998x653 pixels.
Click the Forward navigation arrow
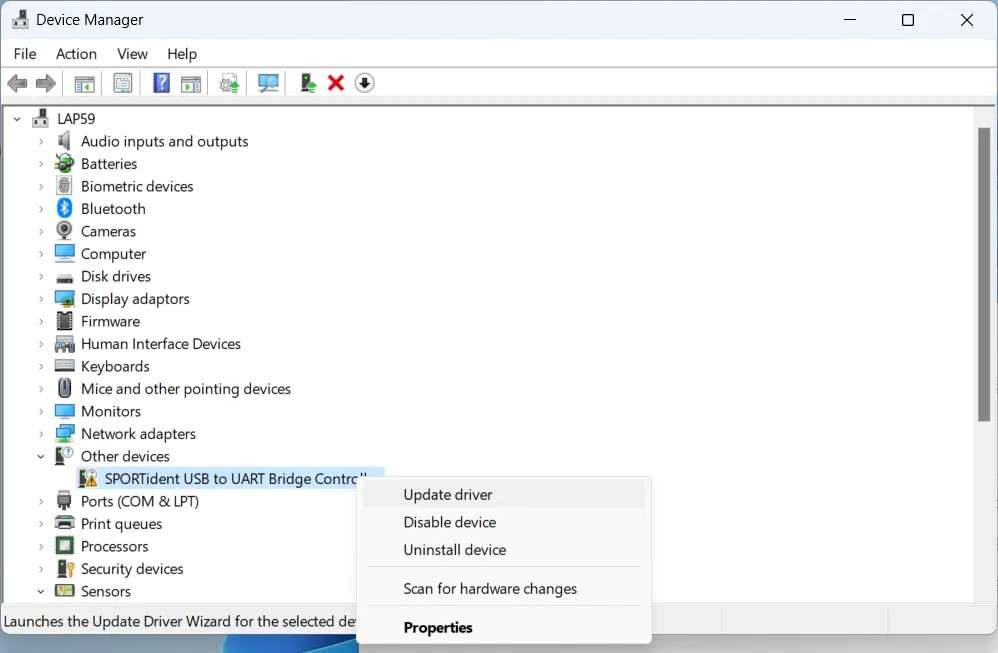(45, 83)
